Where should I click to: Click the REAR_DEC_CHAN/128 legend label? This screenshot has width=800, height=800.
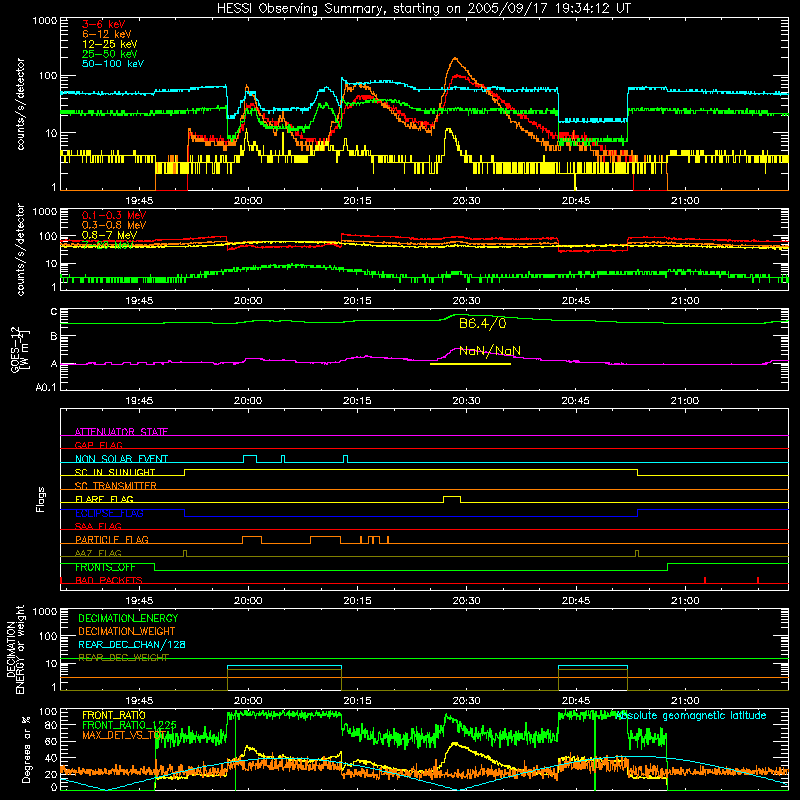(x=132, y=644)
